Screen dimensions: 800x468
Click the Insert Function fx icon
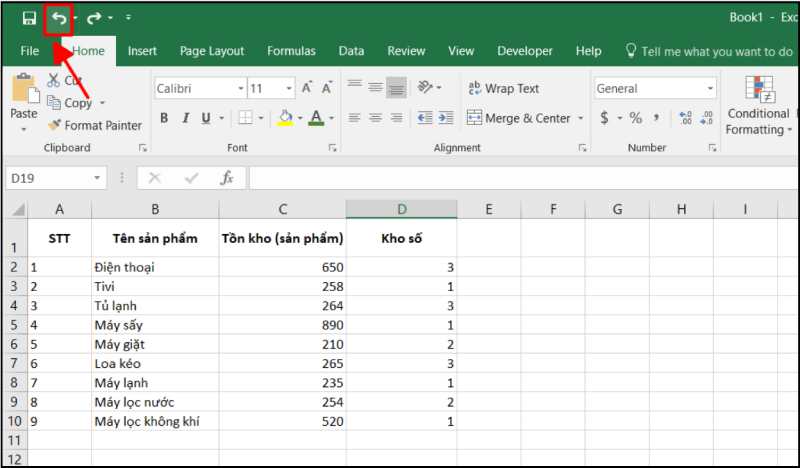227,178
